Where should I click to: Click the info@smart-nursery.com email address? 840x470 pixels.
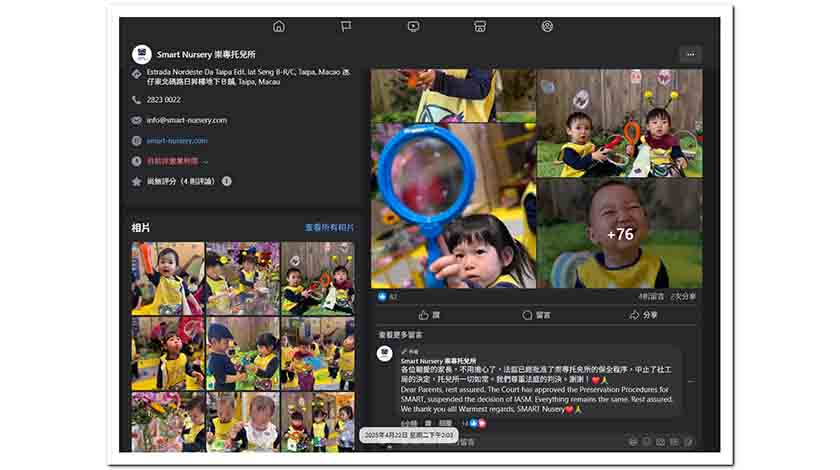coord(186,120)
